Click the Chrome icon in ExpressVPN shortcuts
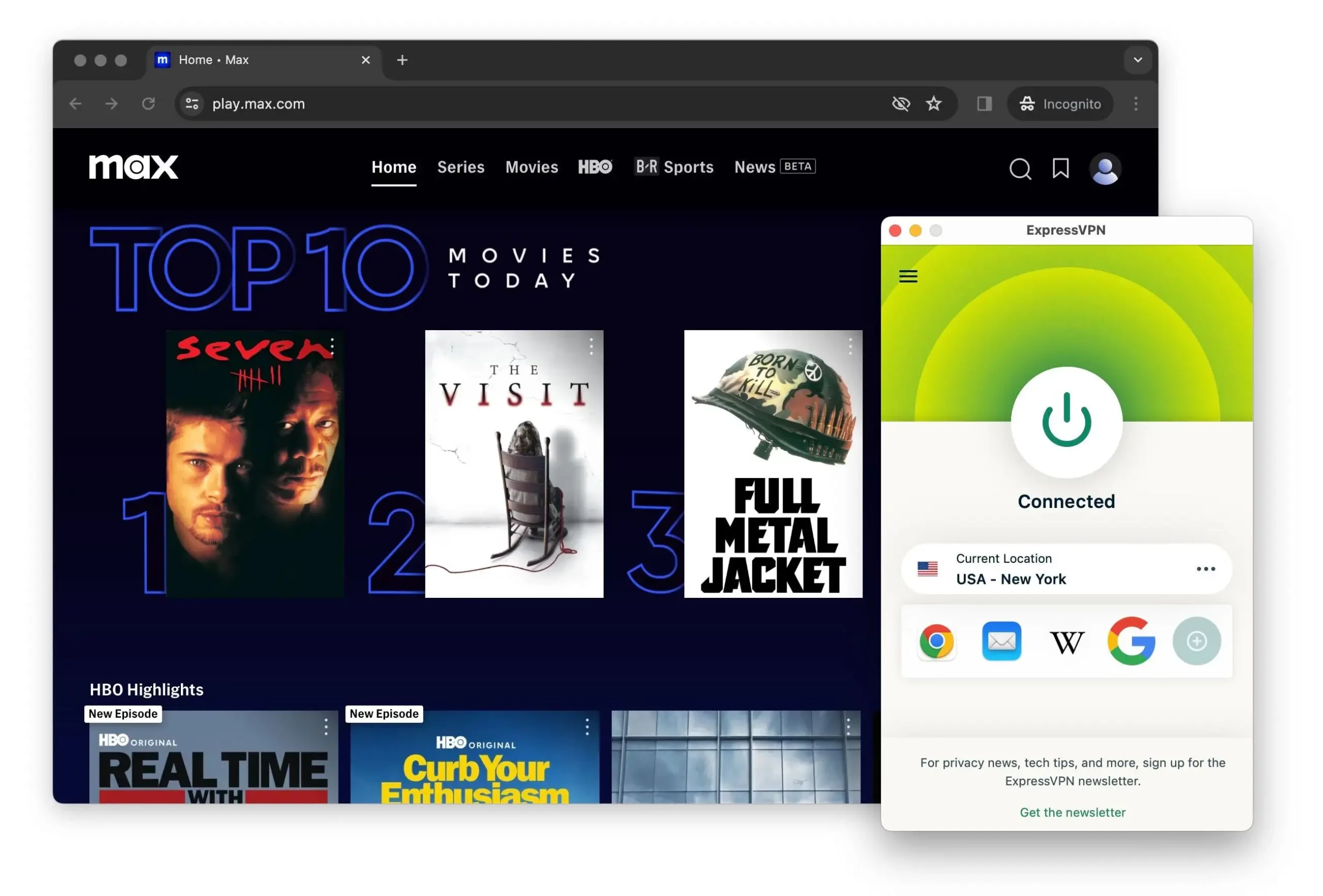This screenshot has height=896, width=1323. [x=937, y=641]
